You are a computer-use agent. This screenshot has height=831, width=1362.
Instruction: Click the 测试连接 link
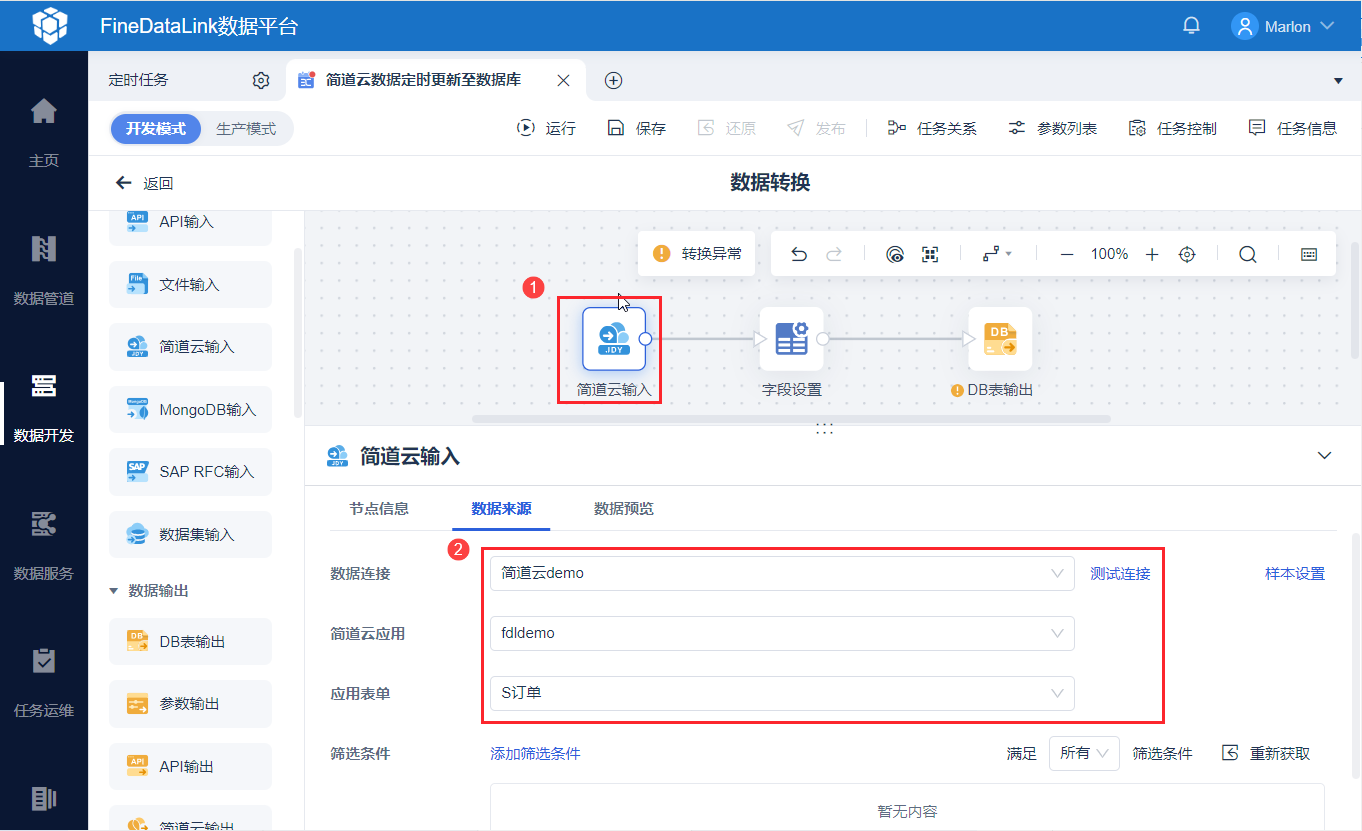point(1120,574)
